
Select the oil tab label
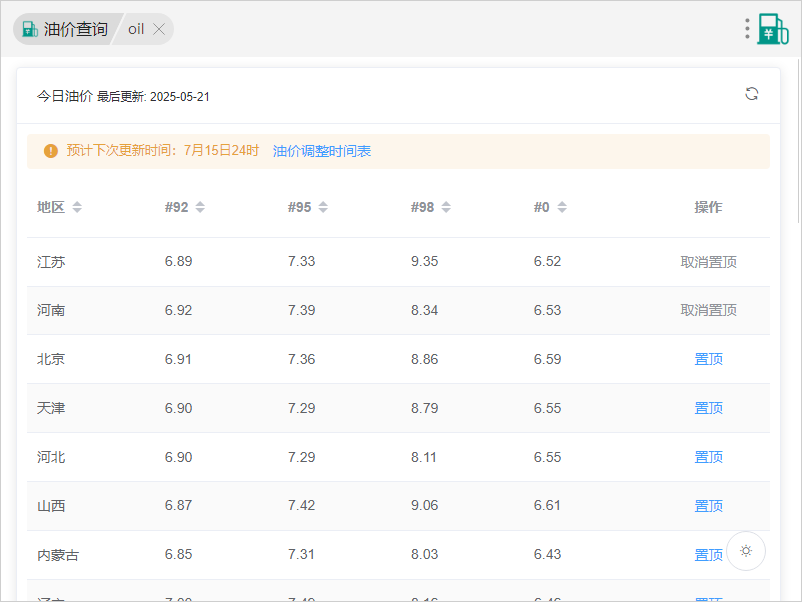[x=136, y=29]
